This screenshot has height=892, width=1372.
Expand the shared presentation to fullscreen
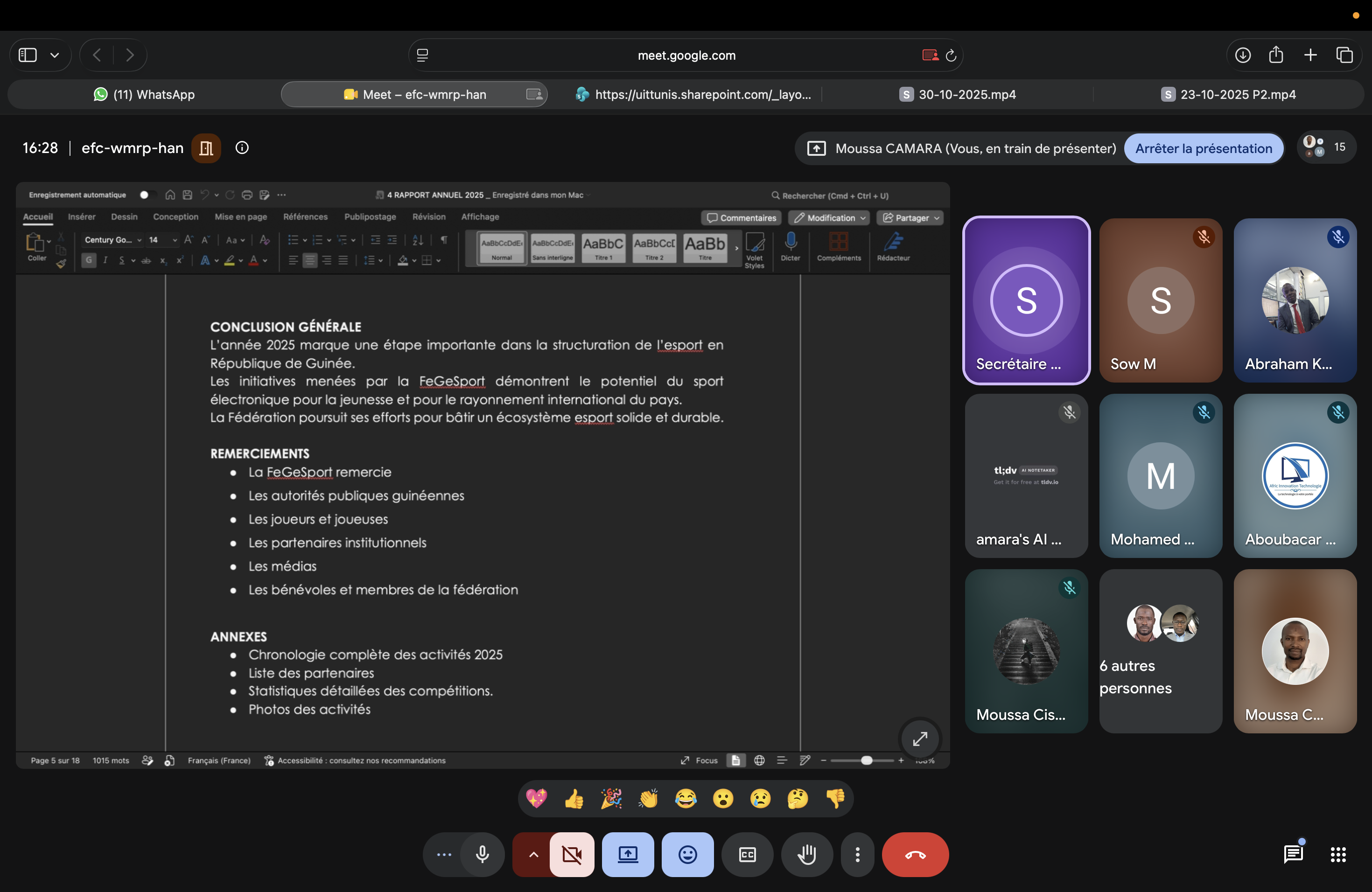(920, 738)
